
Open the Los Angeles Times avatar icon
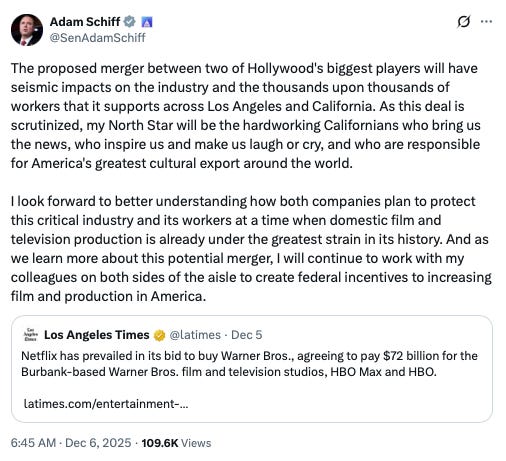[x=31, y=335]
